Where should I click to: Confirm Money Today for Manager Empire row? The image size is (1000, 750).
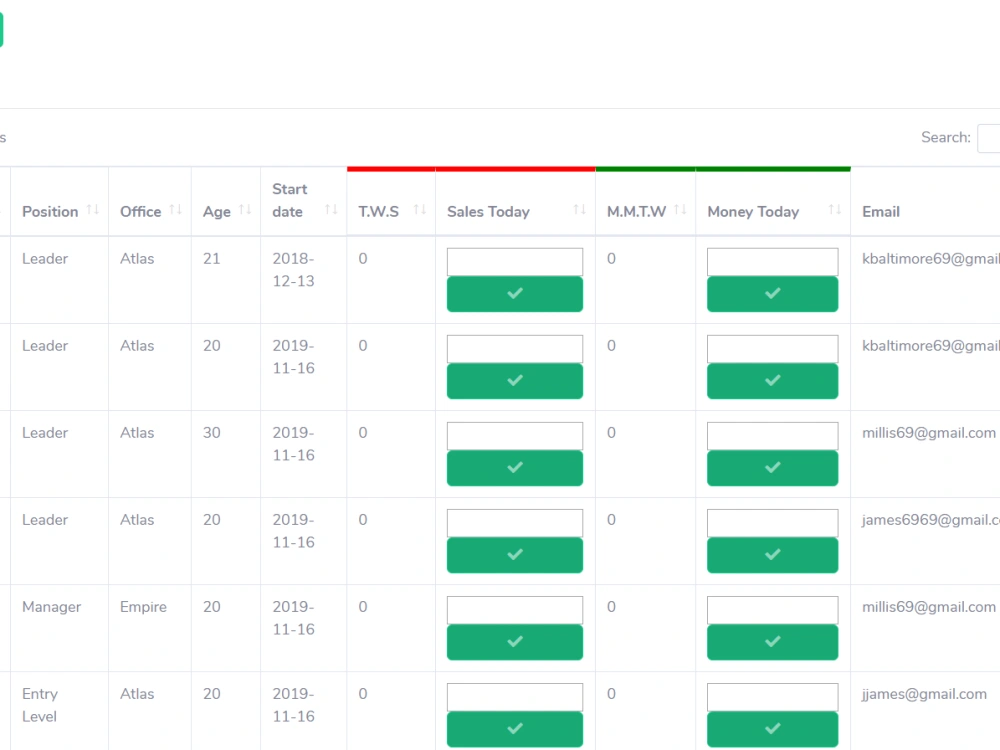coord(772,642)
